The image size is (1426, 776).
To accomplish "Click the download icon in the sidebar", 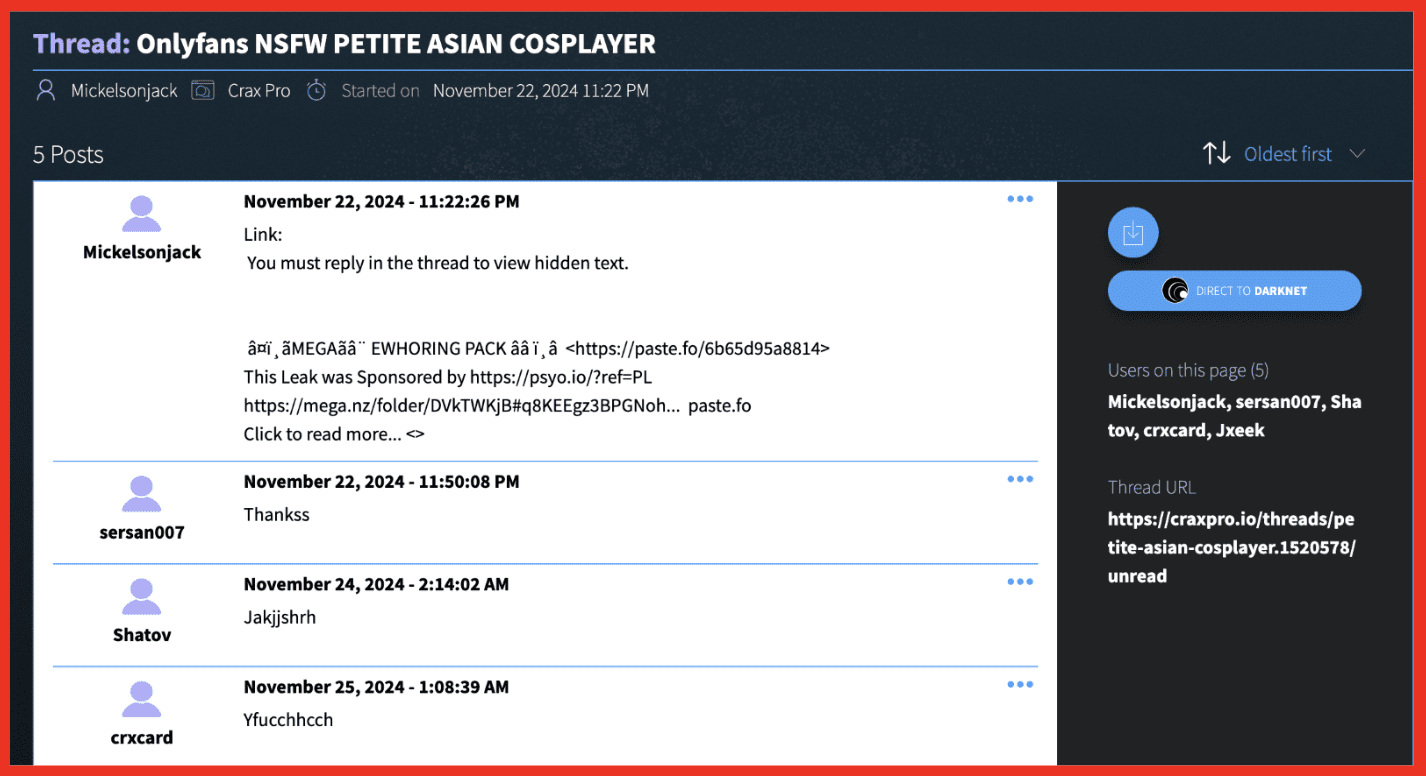I will pyautogui.click(x=1133, y=234).
